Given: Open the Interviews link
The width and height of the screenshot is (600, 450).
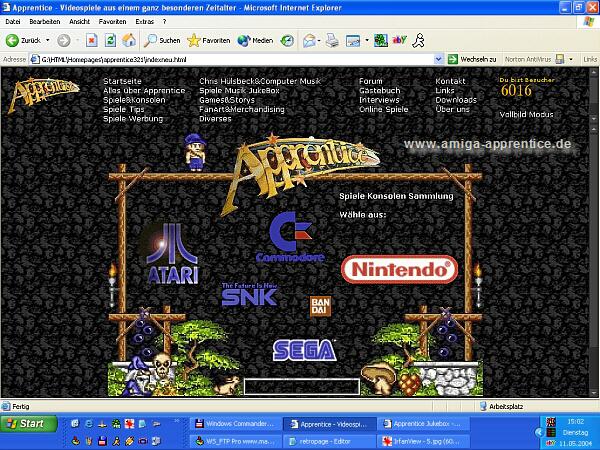Looking at the screenshot, I should pyautogui.click(x=379, y=100).
